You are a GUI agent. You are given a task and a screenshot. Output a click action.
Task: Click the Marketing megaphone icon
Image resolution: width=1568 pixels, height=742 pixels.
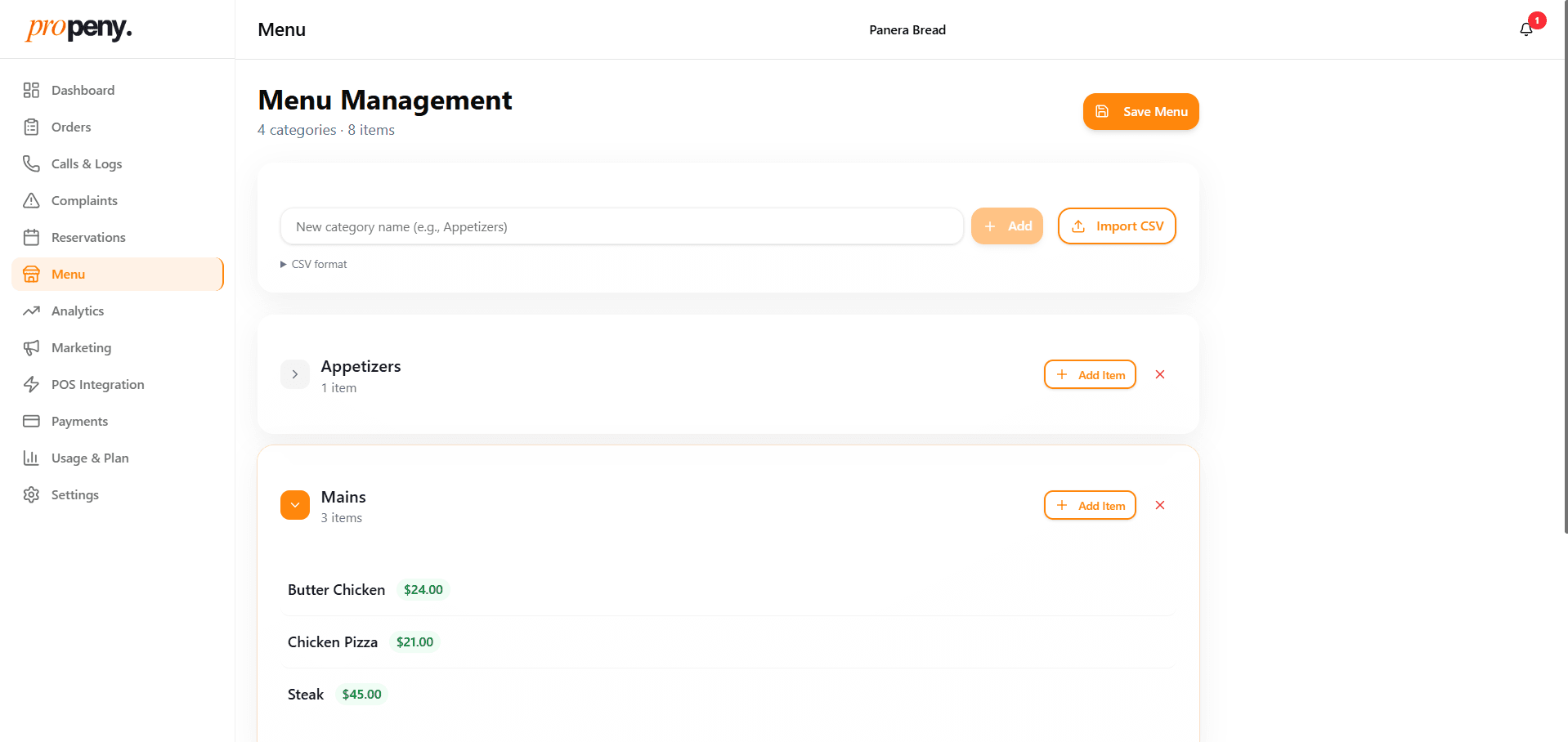31,347
